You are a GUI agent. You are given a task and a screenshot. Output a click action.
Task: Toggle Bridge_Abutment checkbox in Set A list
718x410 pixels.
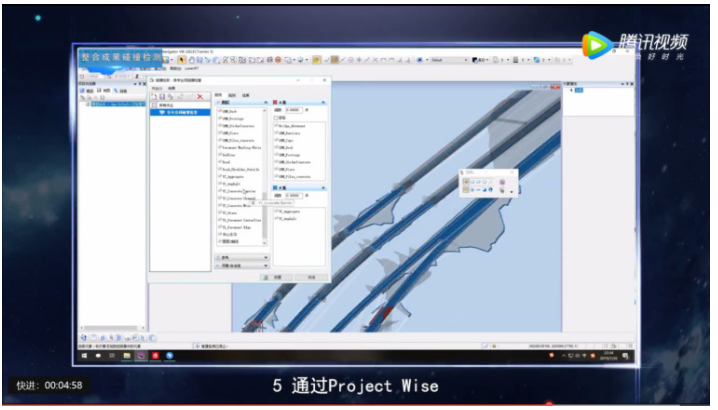277,126
